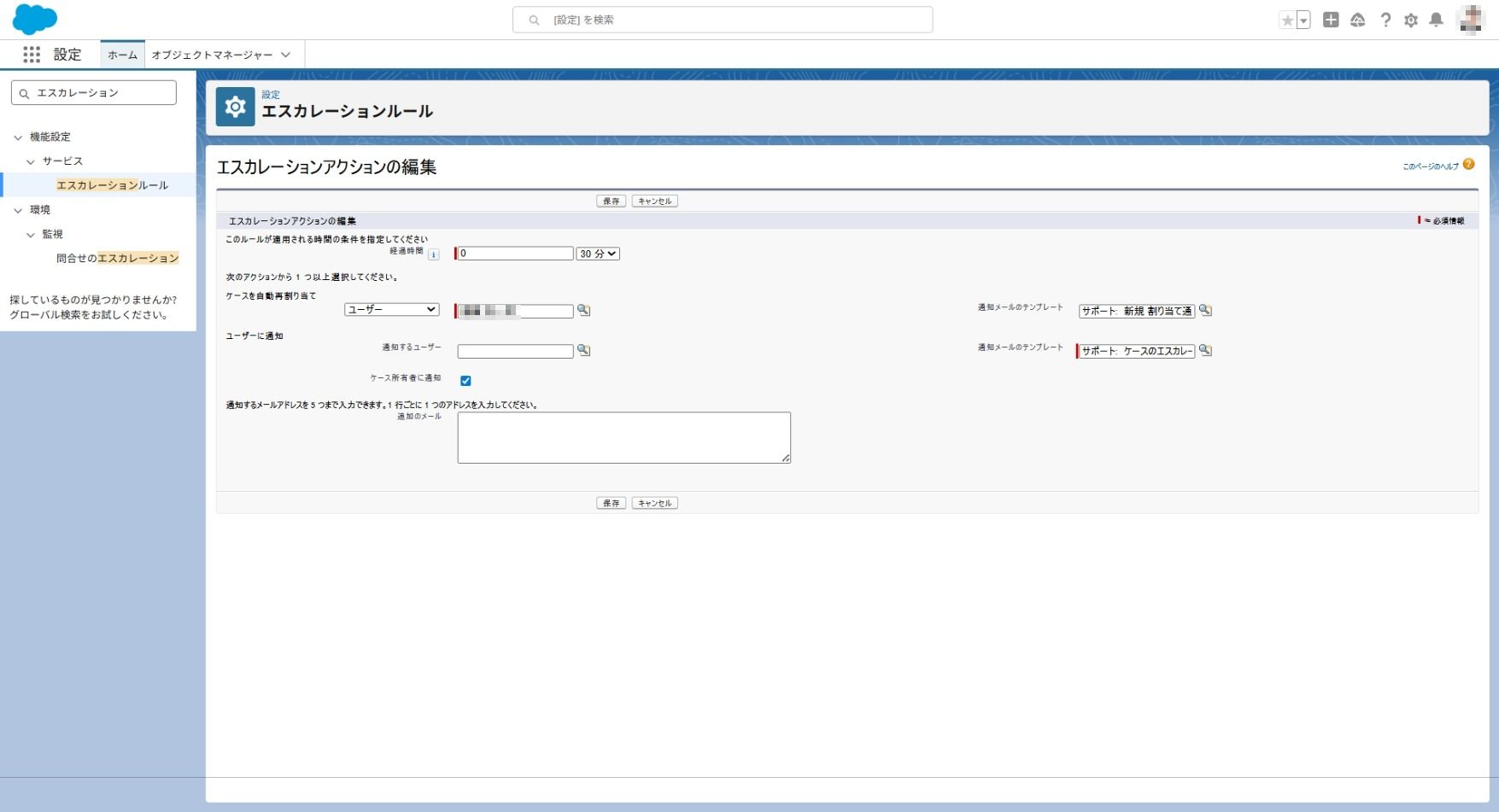Screen dimensions: 1499x812
Task: Collapse the 機能設定 tree section
Action: point(18,137)
